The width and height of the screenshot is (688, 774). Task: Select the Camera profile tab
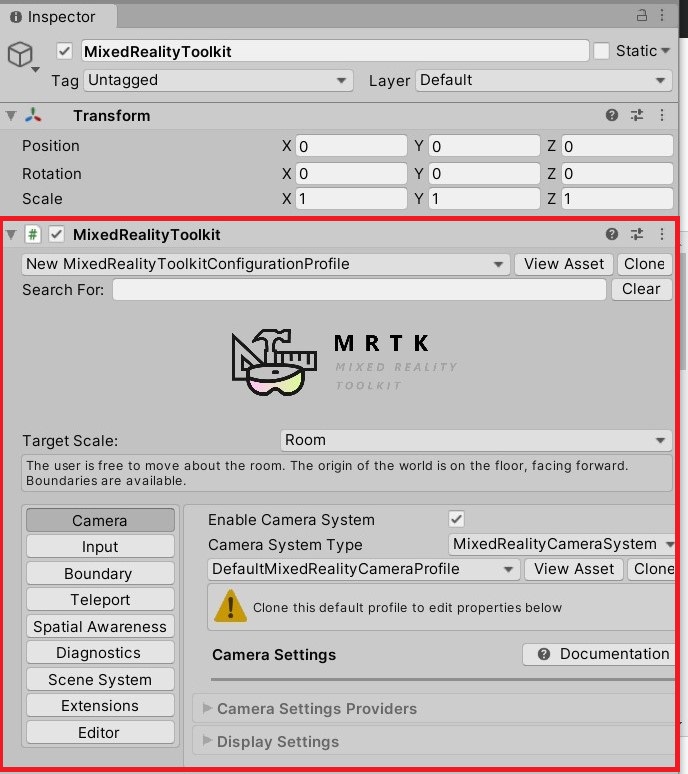pos(100,520)
